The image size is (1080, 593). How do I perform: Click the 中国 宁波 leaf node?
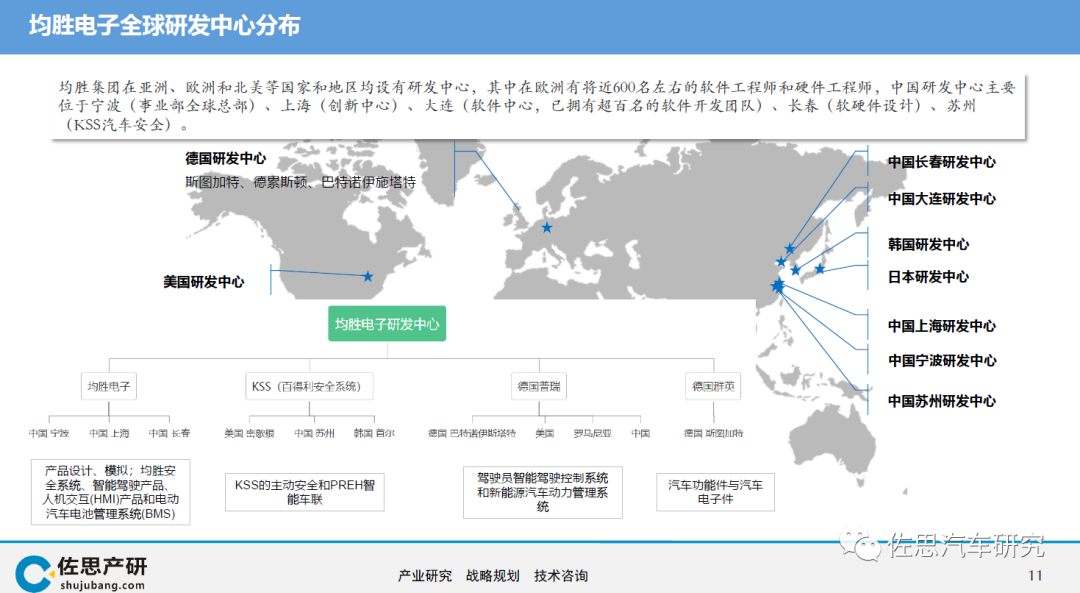click(49, 433)
